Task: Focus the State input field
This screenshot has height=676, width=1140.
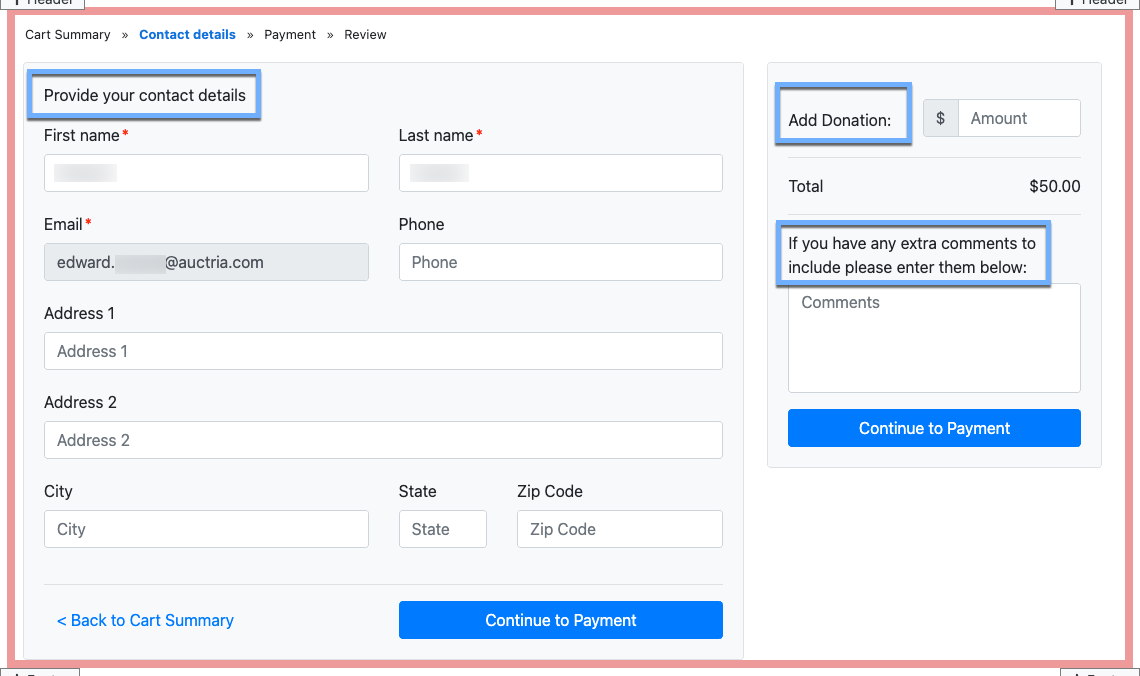Action: point(442,529)
